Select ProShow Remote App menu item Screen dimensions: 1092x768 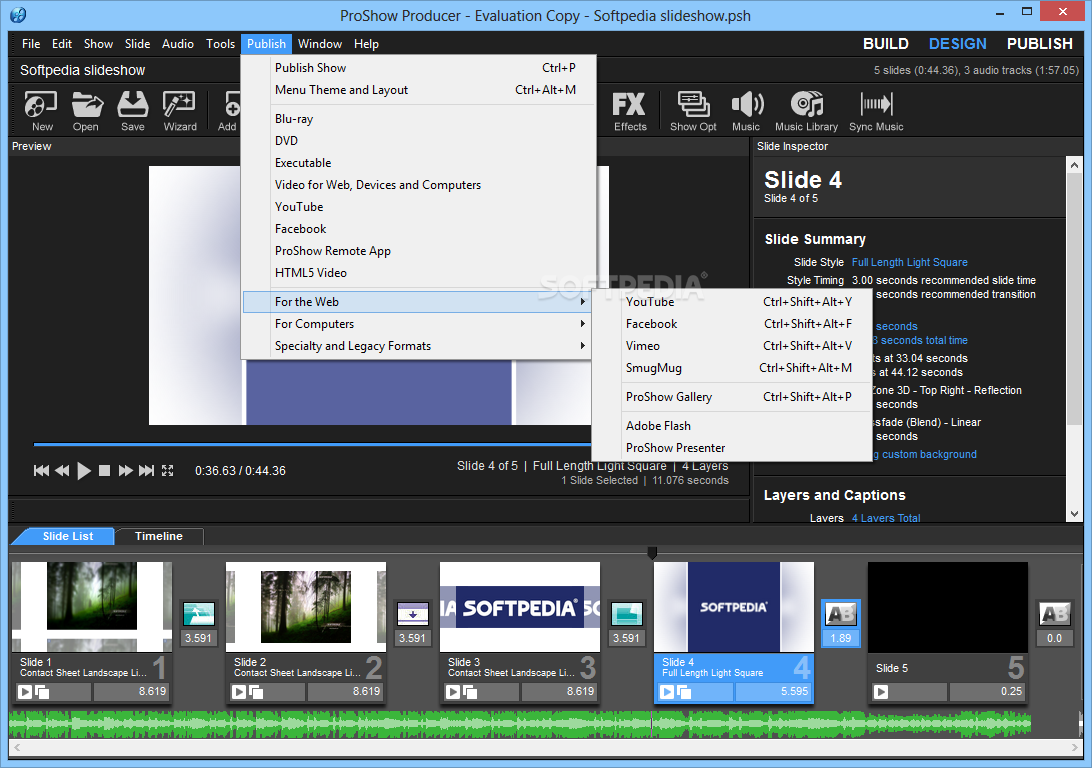pyautogui.click(x=419, y=251)
